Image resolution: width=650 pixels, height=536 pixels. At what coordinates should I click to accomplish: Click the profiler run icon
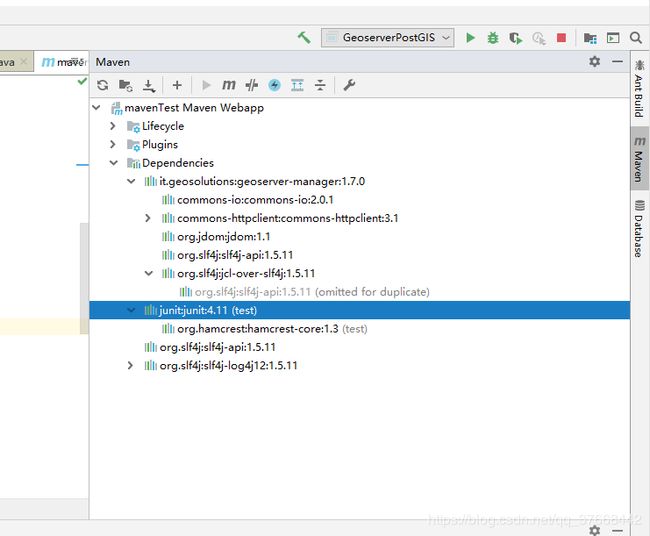(538, 38)
